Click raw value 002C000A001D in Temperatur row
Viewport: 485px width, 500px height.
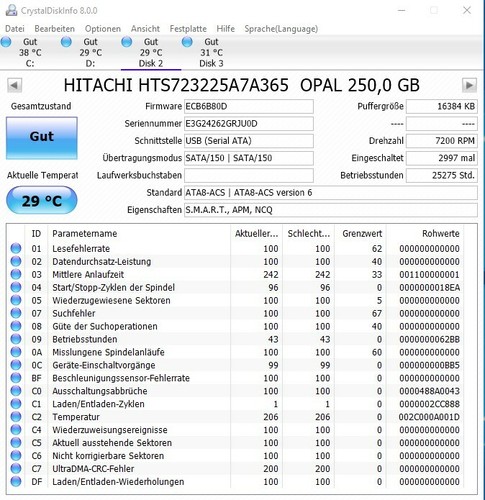pyautogui.click(x=429, y=417)
